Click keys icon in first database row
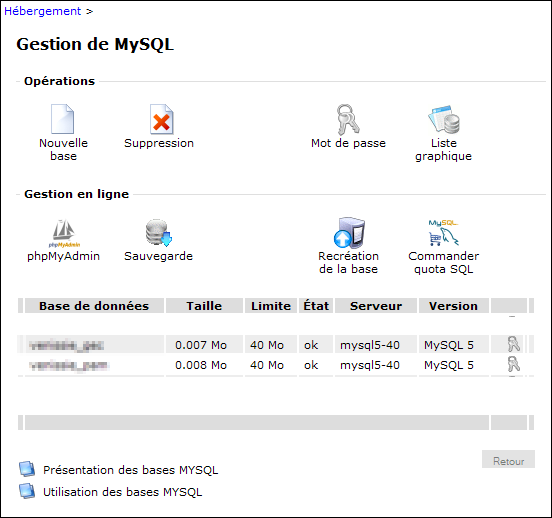Viewport: 552px width, 518px height. click(513, 344)
